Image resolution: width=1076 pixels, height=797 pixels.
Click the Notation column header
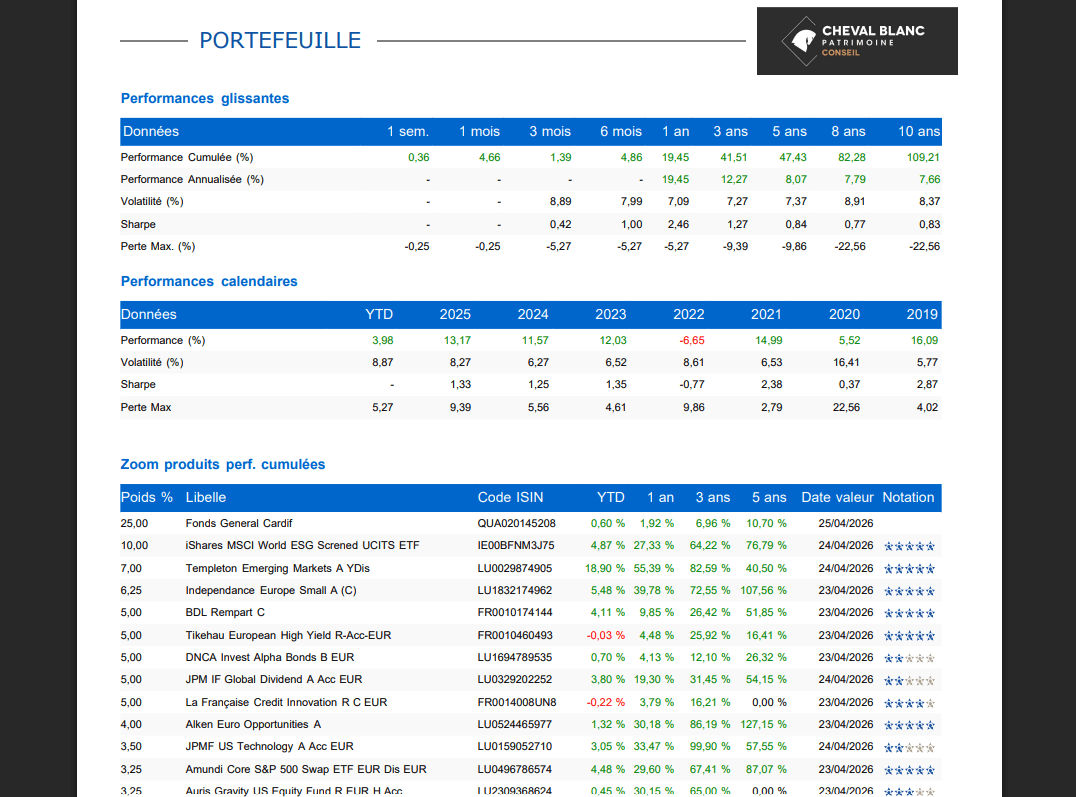[x=908, y=497]
